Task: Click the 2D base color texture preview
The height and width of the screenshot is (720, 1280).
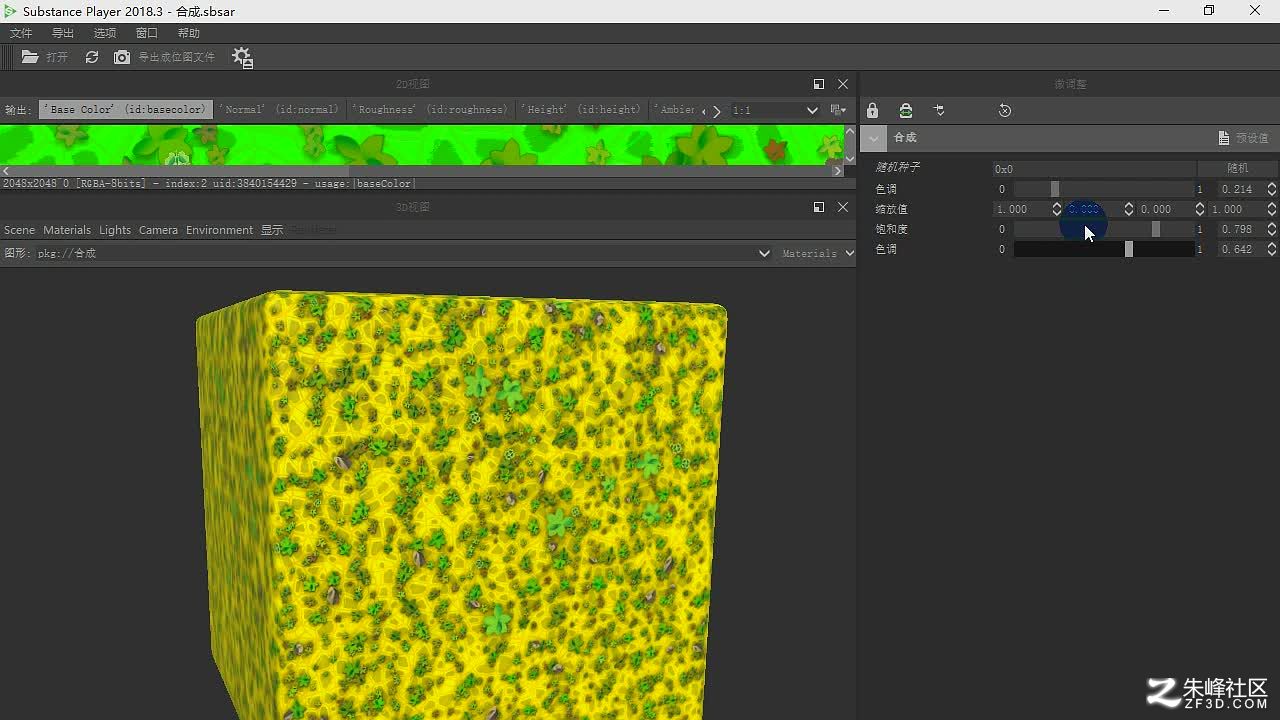Action: (421, 145)
